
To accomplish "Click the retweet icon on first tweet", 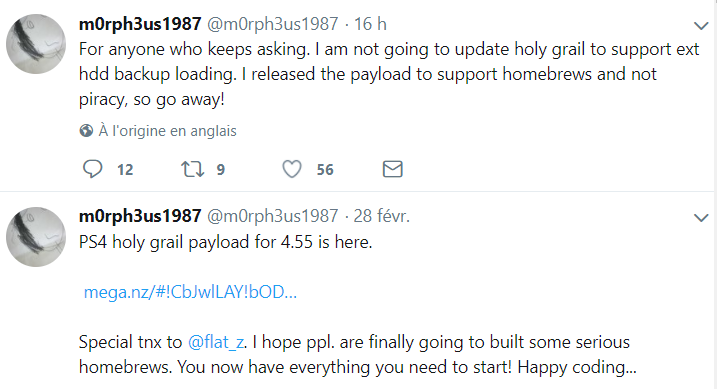I will (193, 169).
